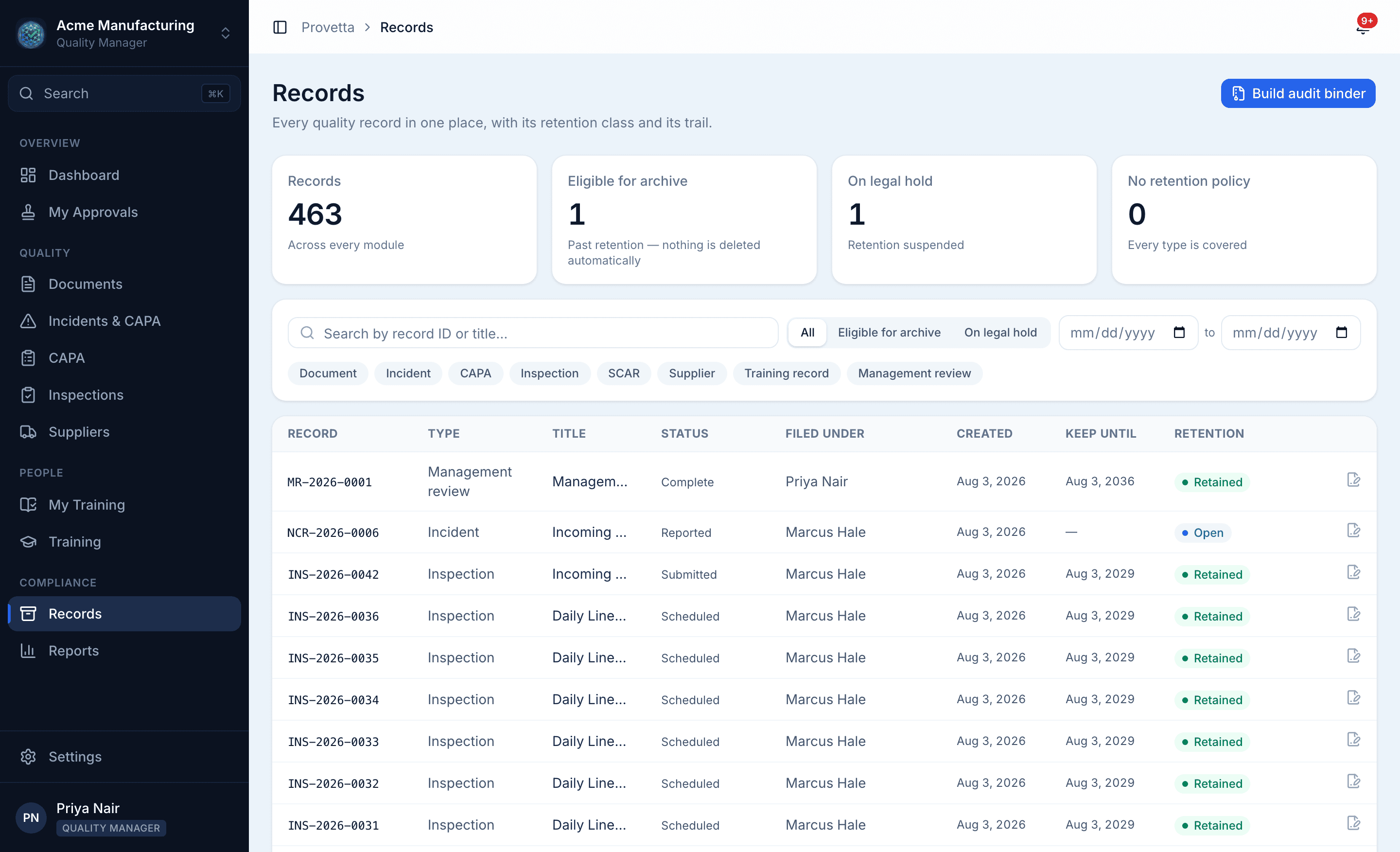
Task: Open the Dashboard icon in sidebar
Action: click(28, 175)
